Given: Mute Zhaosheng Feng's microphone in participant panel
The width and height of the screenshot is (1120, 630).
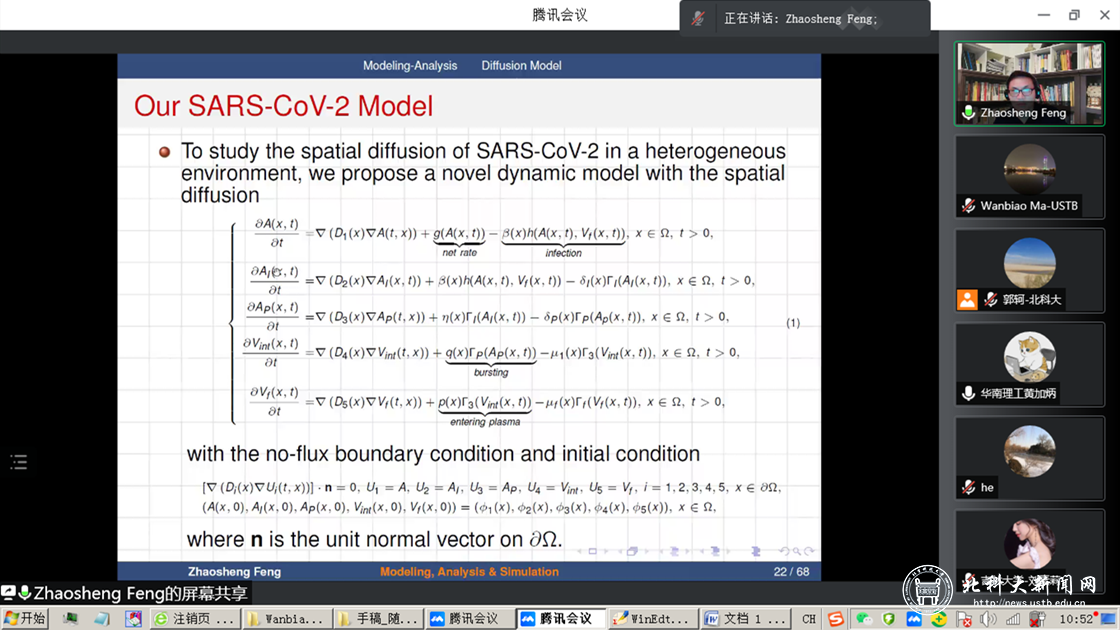Looking at the screenshot, I should [x=969, y=112].
